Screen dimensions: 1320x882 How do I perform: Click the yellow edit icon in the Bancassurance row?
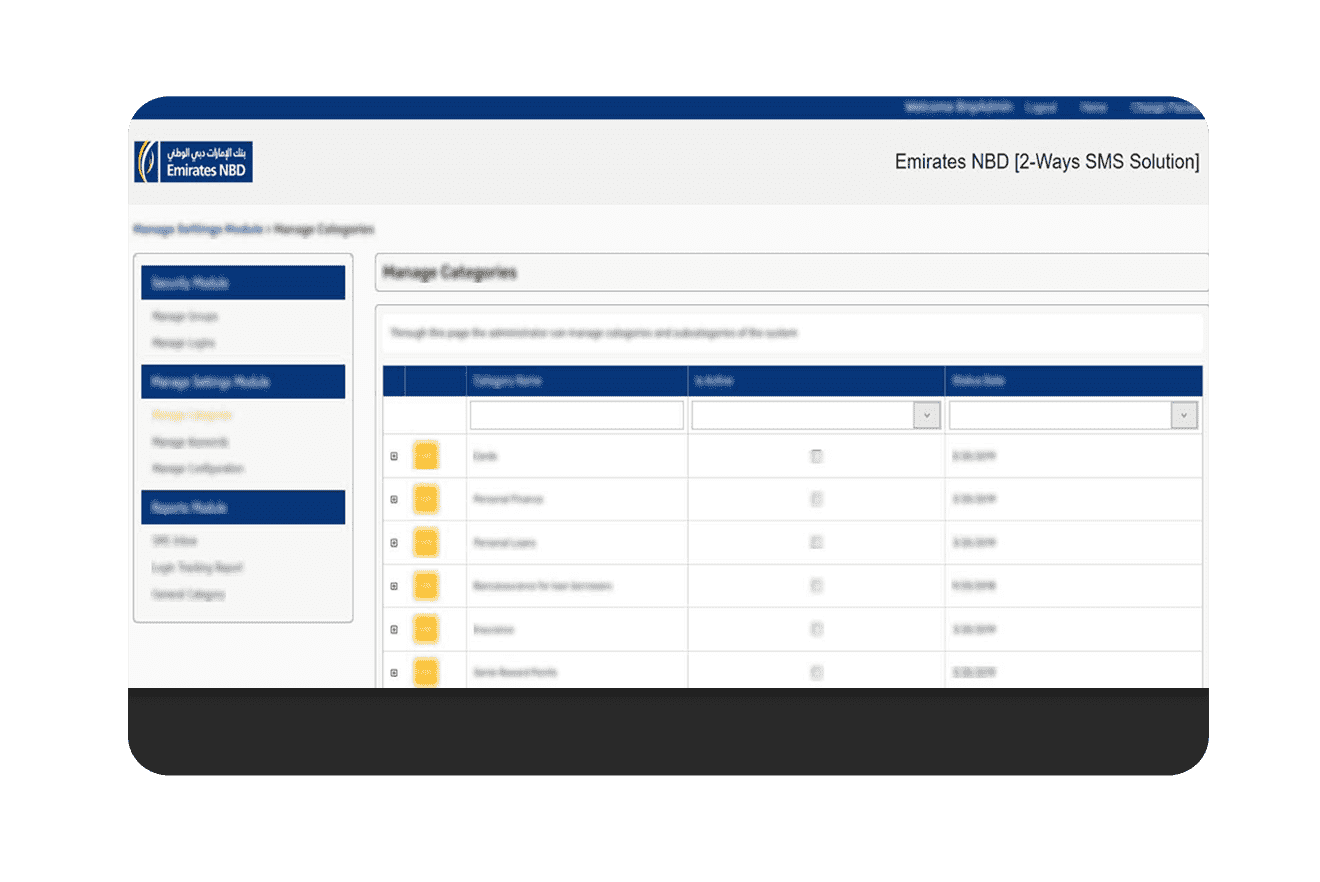click(426, 585)
